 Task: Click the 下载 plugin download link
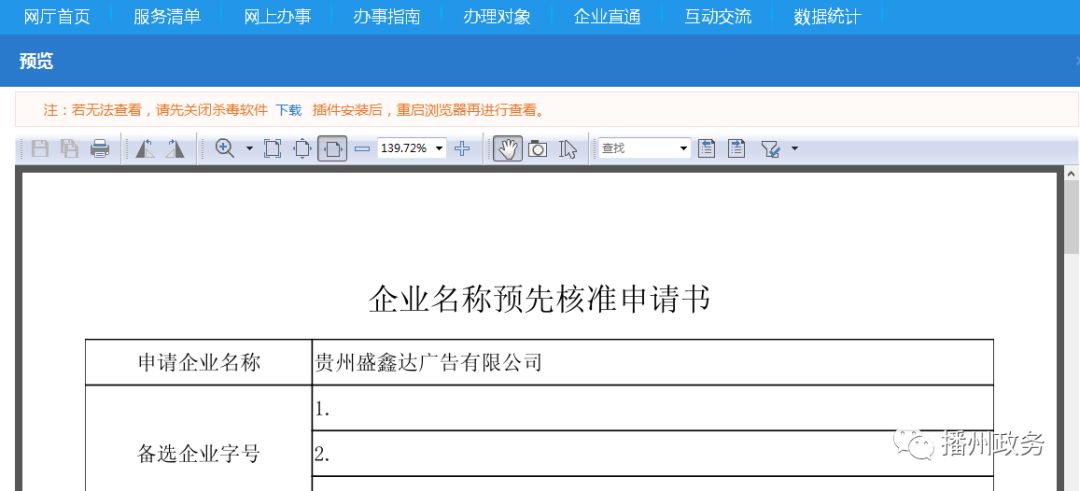click(288, 110)
